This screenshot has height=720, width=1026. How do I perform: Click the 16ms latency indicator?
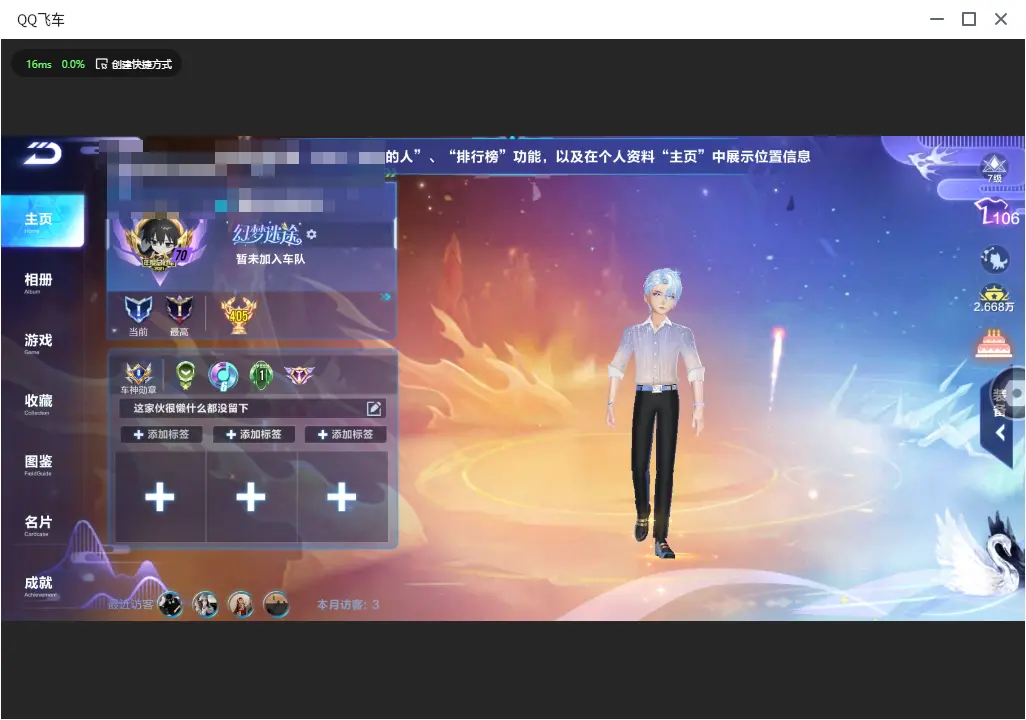(39, 64)
